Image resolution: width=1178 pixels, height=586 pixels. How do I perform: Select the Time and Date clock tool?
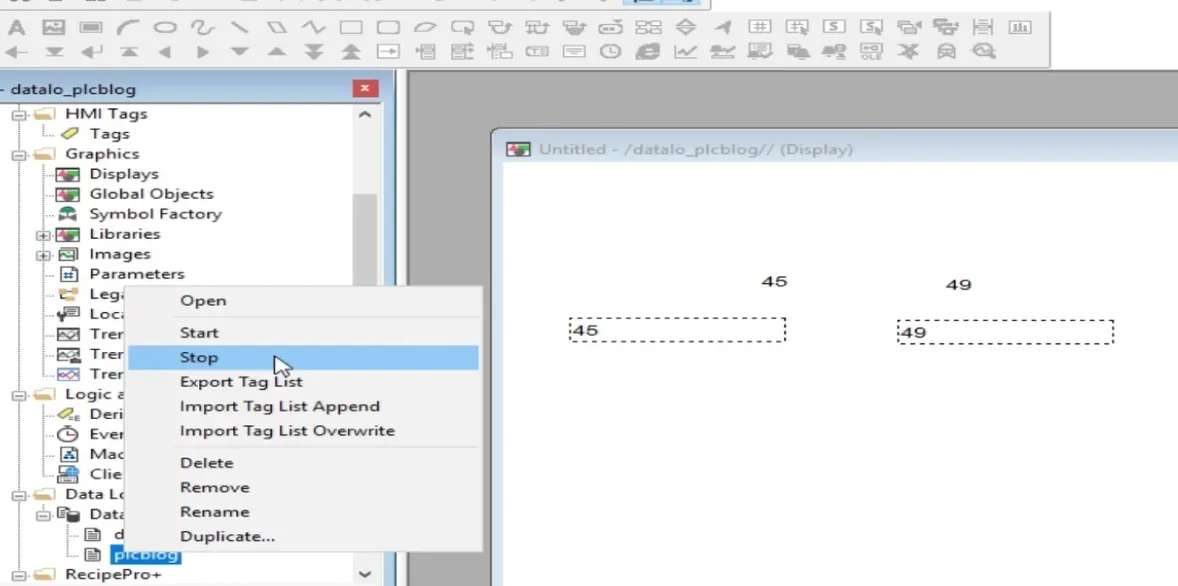(x=611, y=52)
